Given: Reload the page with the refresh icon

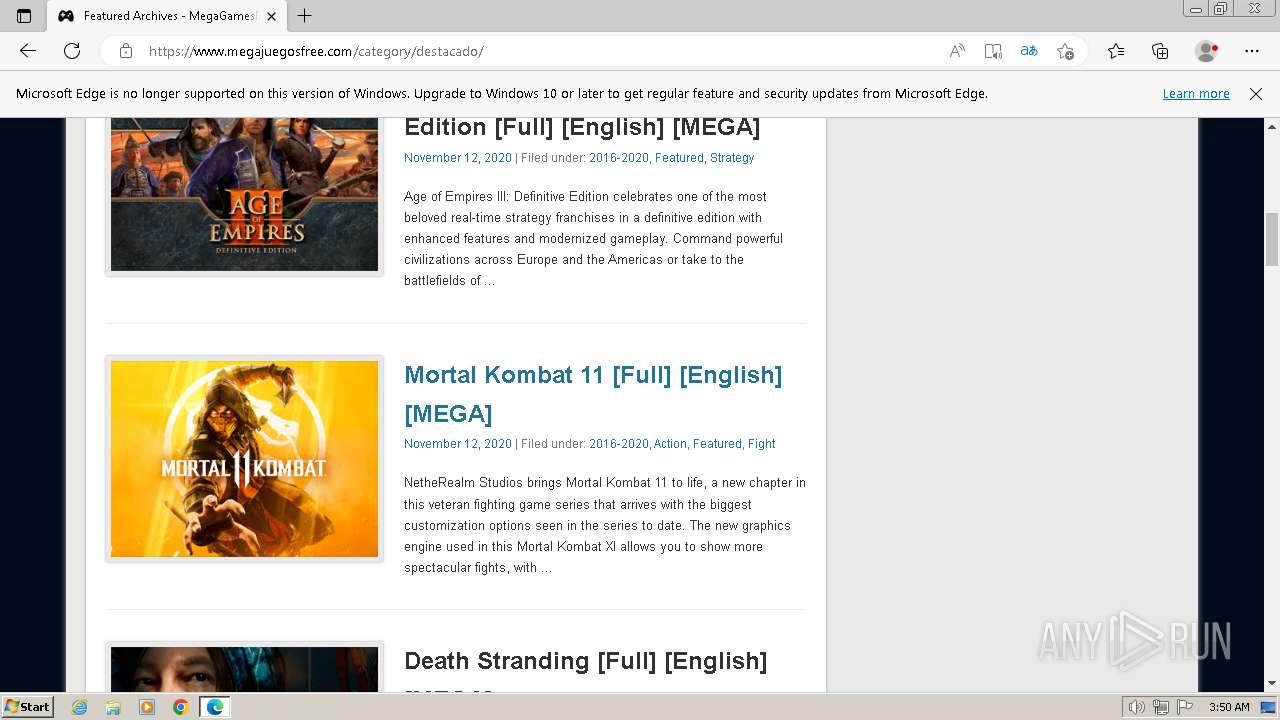Looking at the screenshot, I should pyautogui.click(x=72, y=51).
